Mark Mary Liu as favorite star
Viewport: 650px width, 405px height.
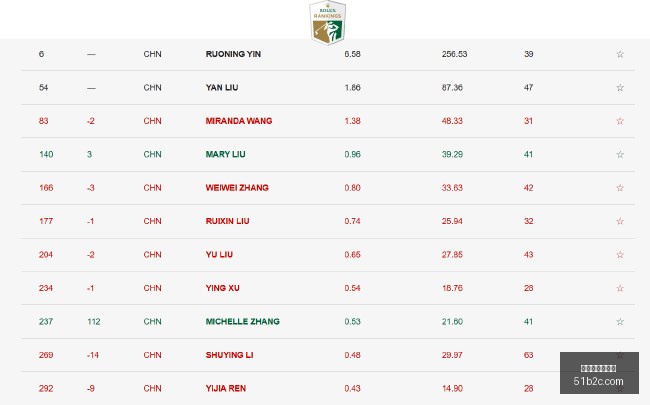point(620,154)
